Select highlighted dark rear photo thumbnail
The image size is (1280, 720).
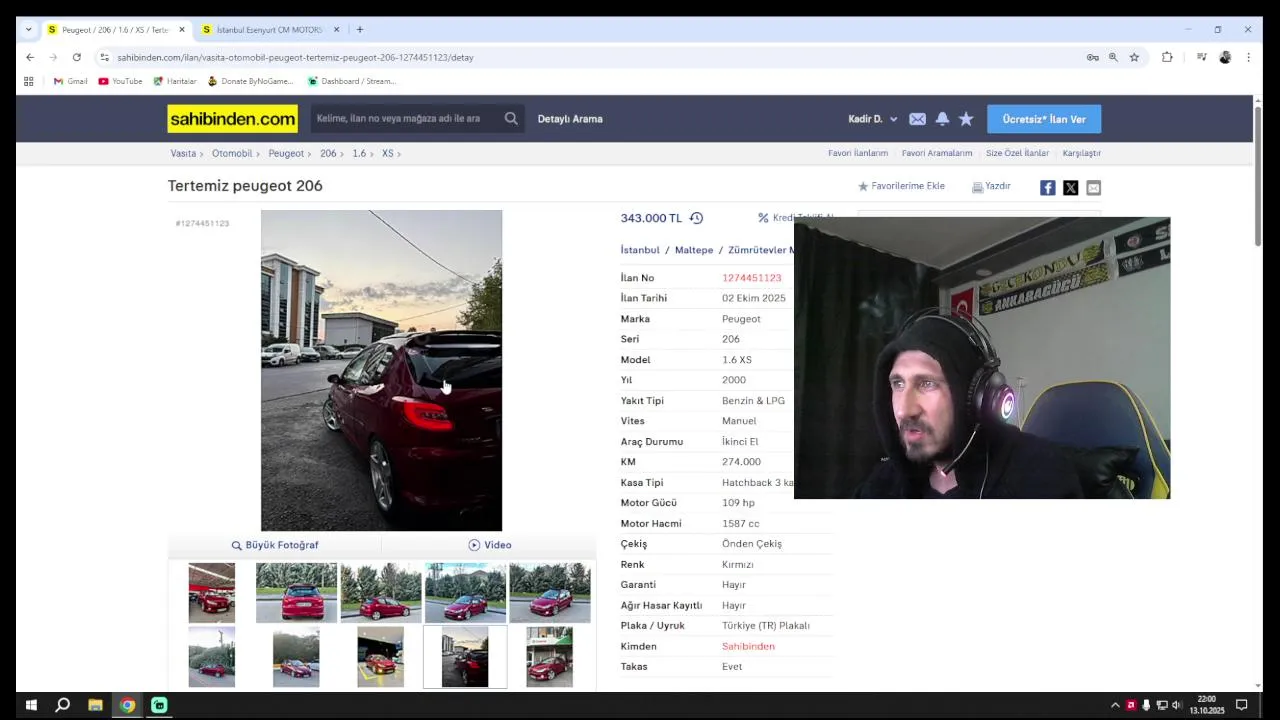[x=465, y=657]
